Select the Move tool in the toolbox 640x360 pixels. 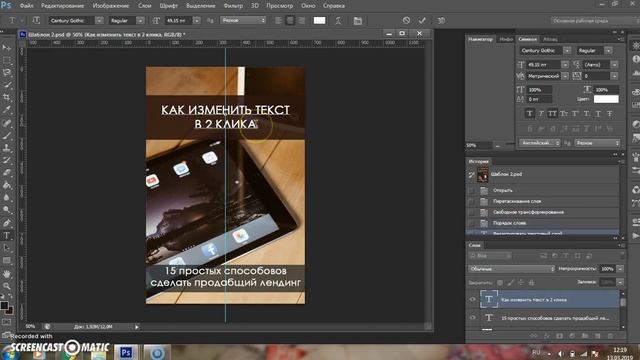pyautogui.click(x=7, y=48)
